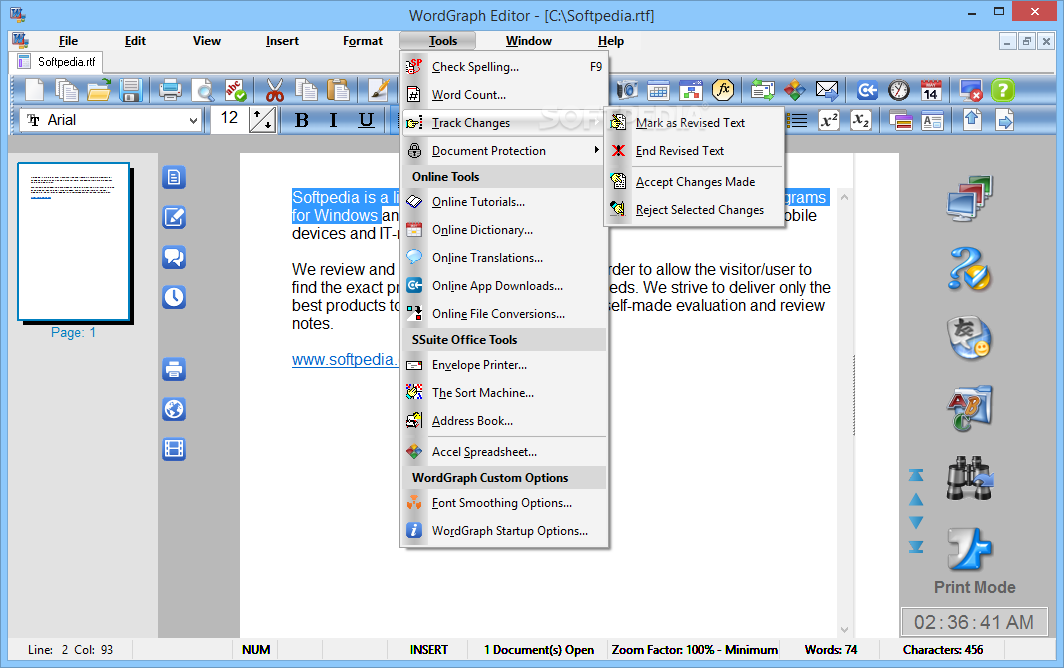Click the sidebar edit note icon
Image resolution: width=1064 pixels, height=668 pixels.
(x=174, y=217)
